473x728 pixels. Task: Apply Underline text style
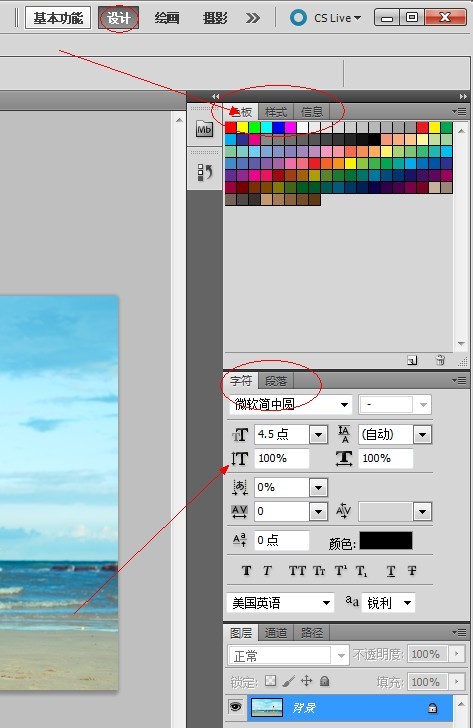(391, 571)
